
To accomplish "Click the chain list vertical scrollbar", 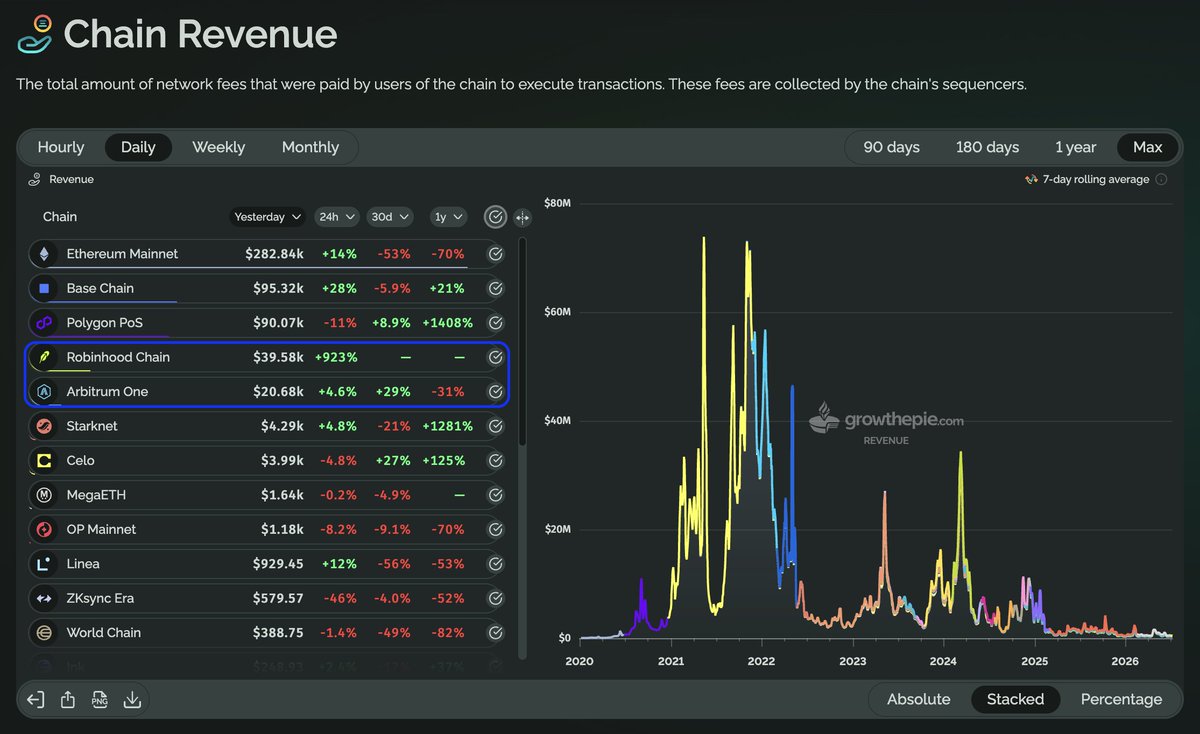I will click(522, 340).
